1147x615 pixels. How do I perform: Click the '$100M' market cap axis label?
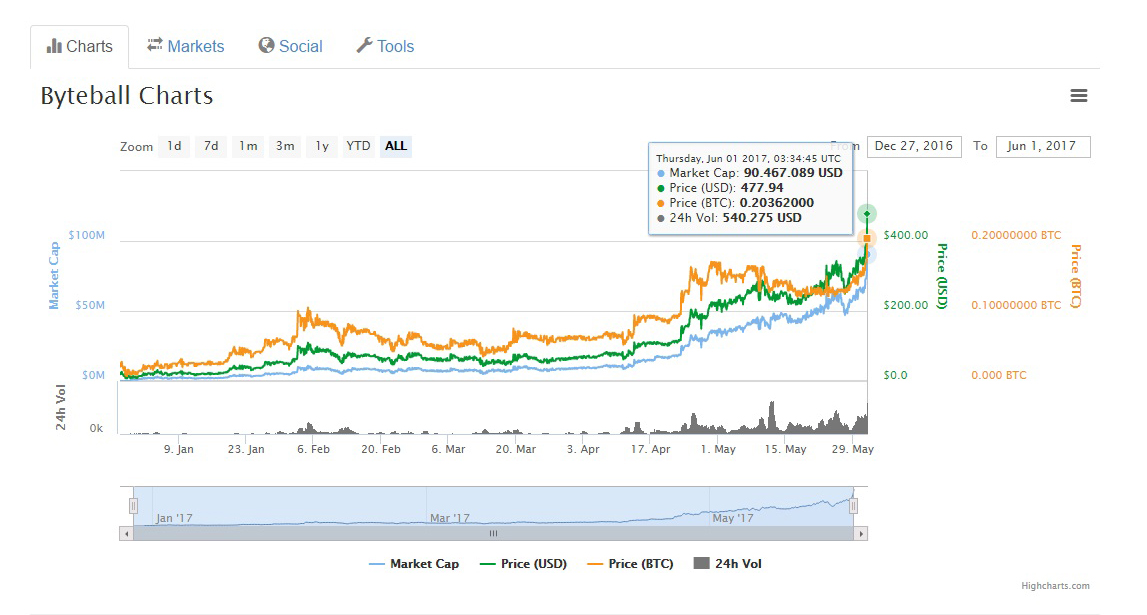86,235
